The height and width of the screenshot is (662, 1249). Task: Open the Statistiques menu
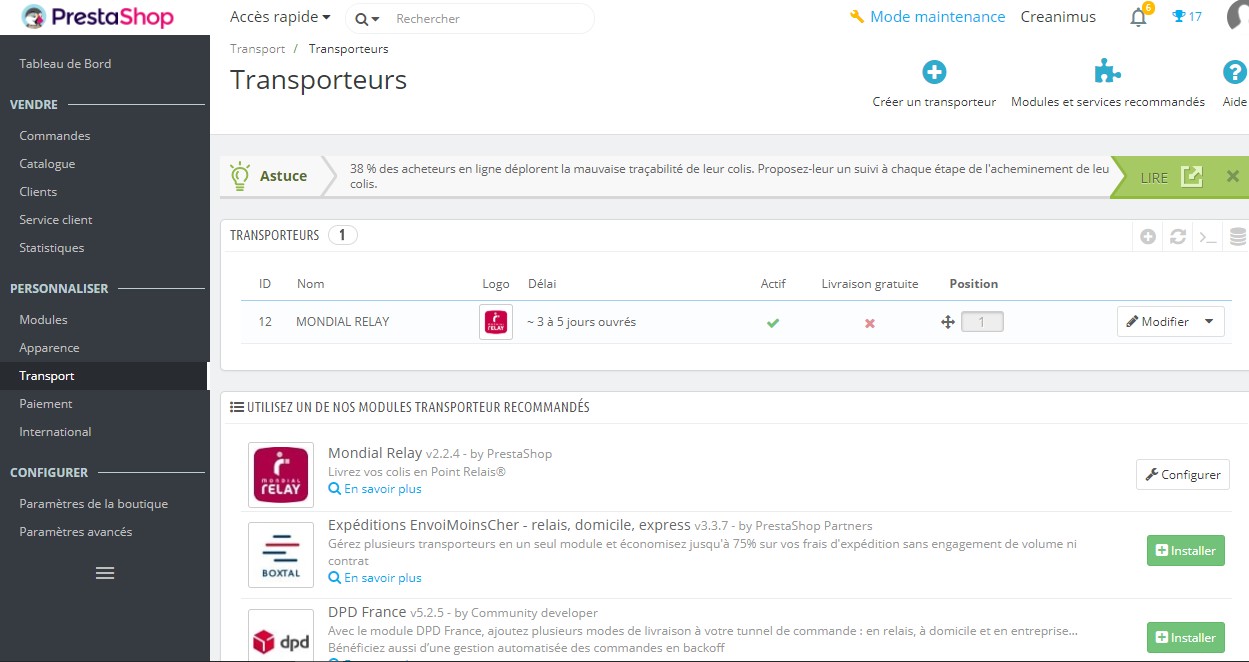click(x=52, y=247)
